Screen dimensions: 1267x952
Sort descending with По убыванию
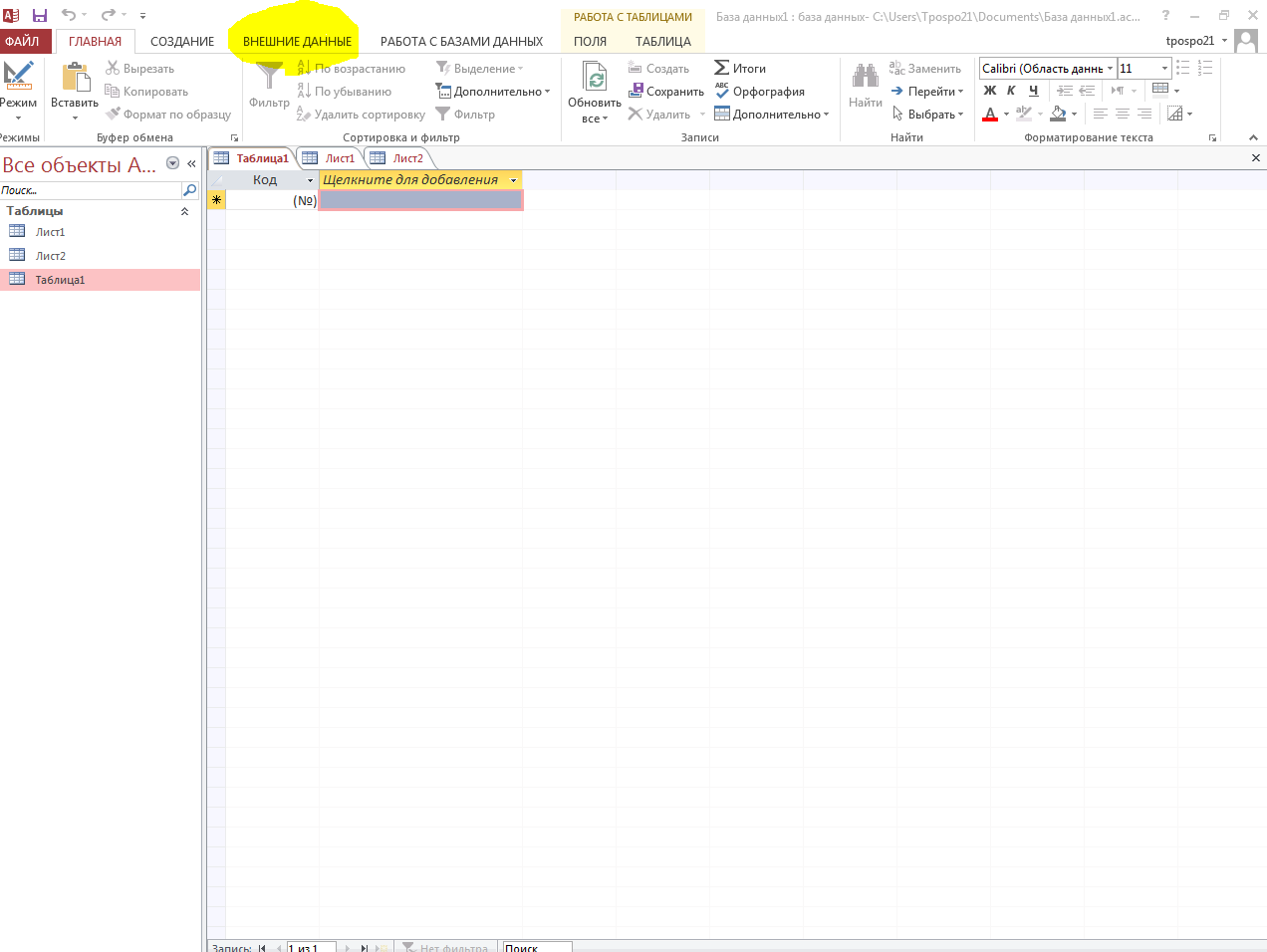pyautogui.click(x=344, y=92)
